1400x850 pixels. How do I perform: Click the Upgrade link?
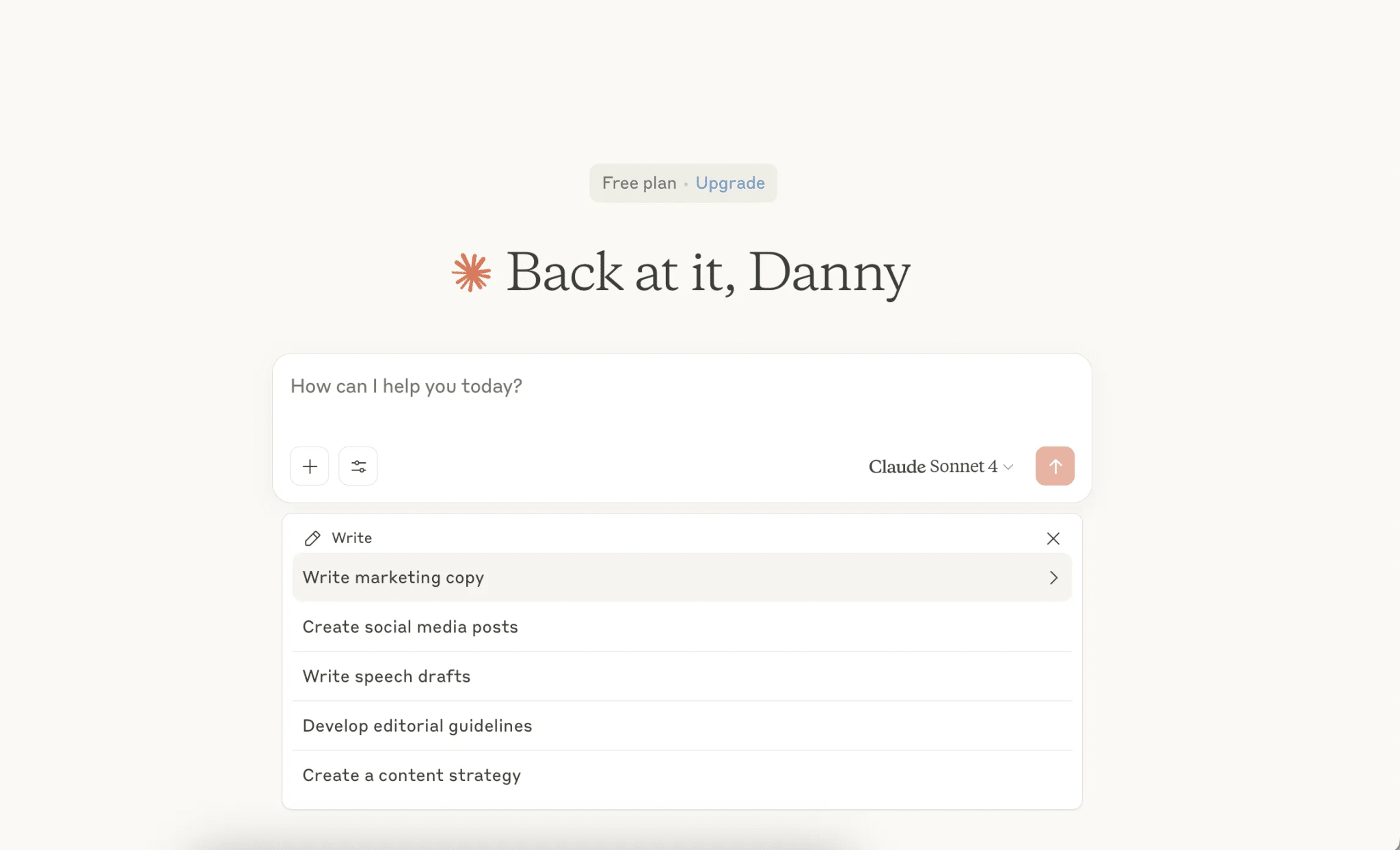[729, 183]
